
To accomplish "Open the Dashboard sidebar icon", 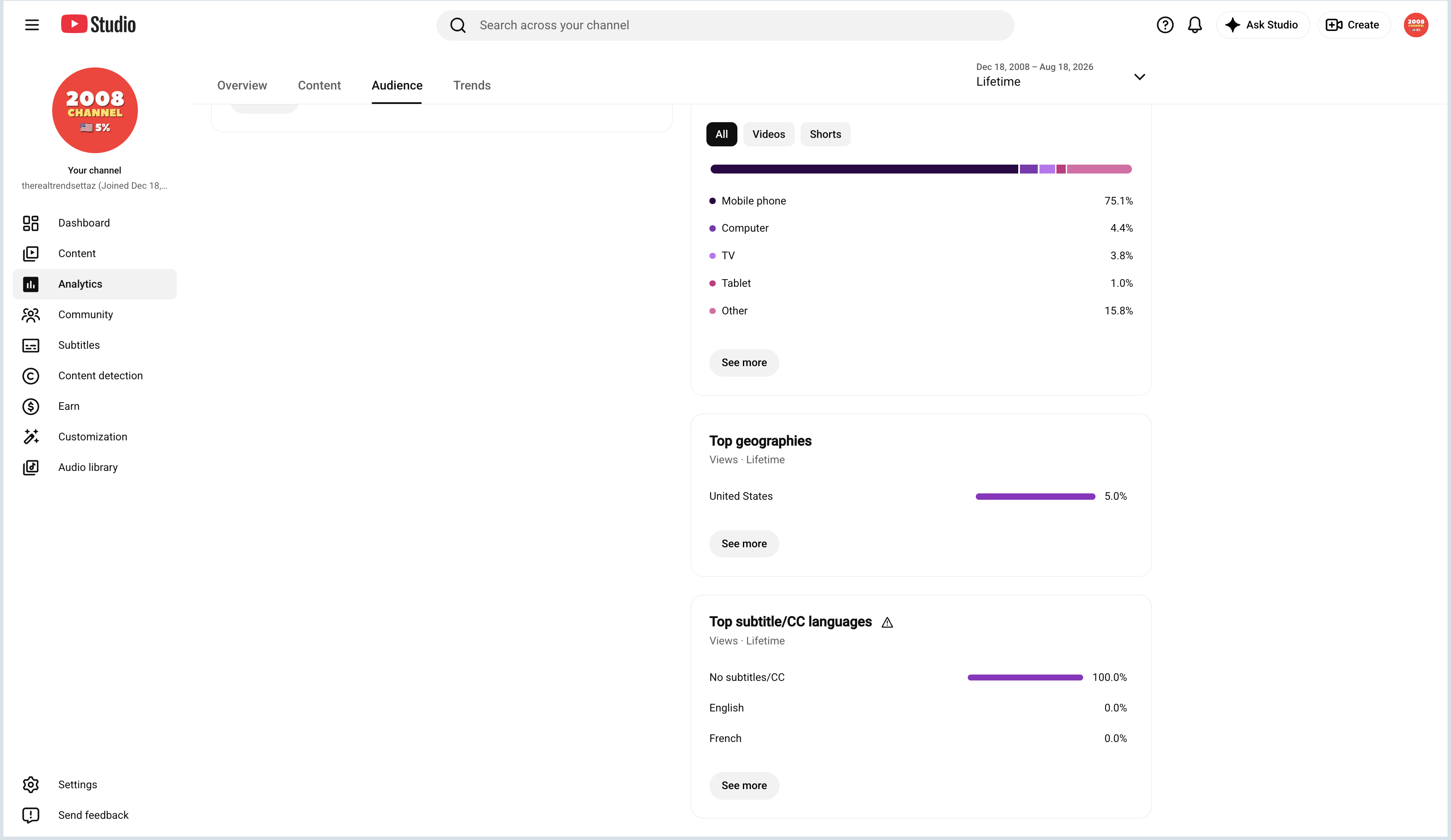I will 31,223.
